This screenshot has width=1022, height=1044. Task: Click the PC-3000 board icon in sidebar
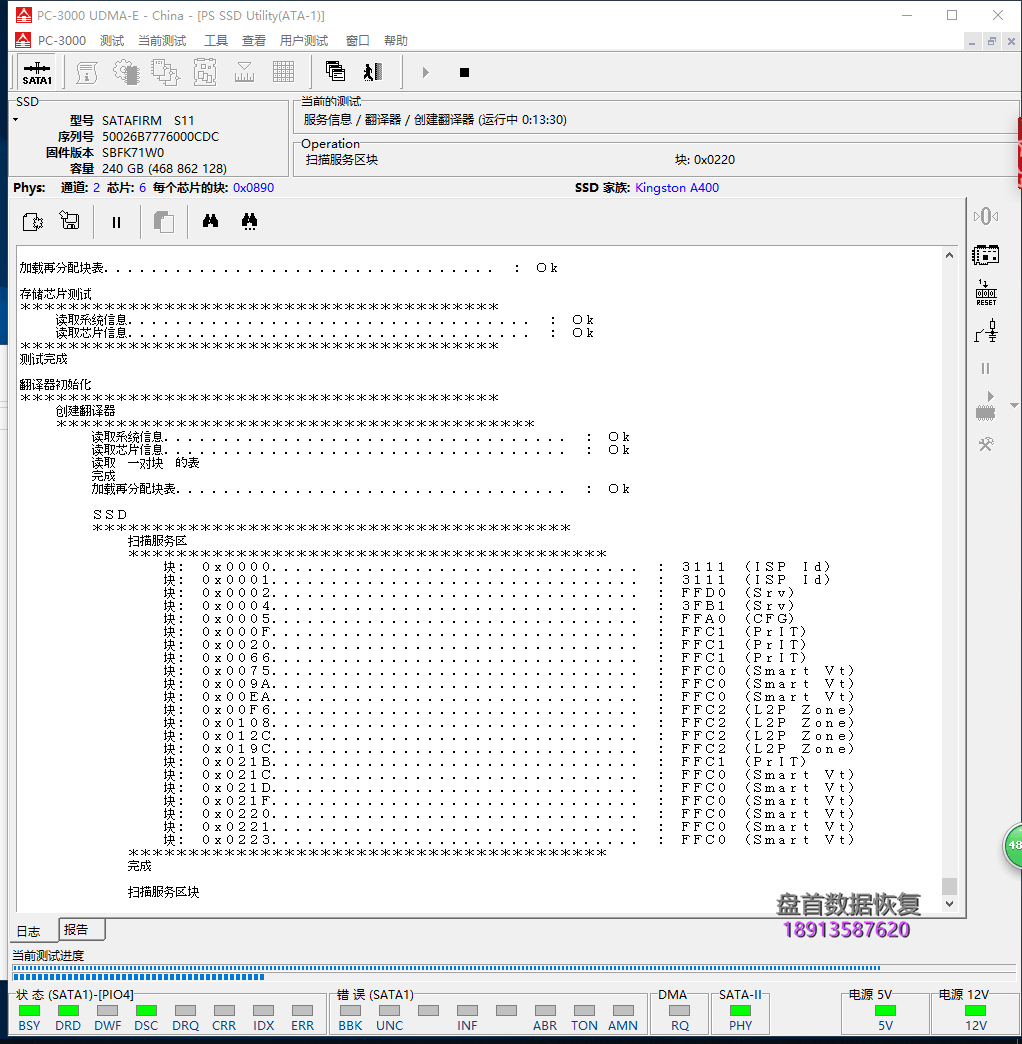pos(985,254)
